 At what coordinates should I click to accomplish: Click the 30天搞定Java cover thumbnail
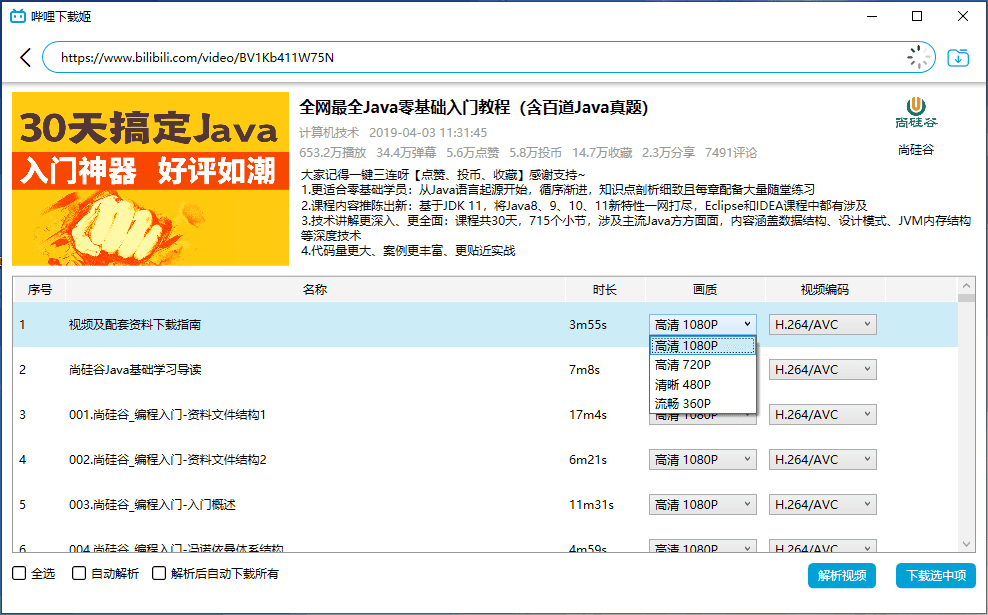(x=151, y=179)
